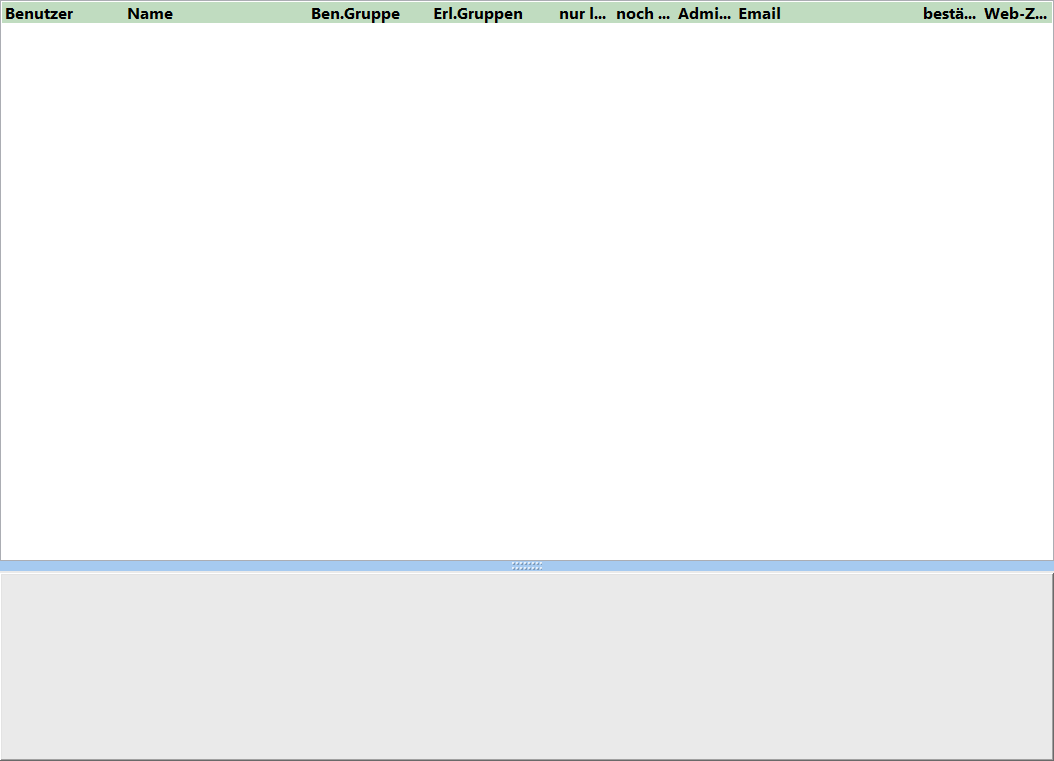Sort the list by Benutzer column
Image resolution: width=1054 pixels, height=761 pixels.
tap(40, 14)
